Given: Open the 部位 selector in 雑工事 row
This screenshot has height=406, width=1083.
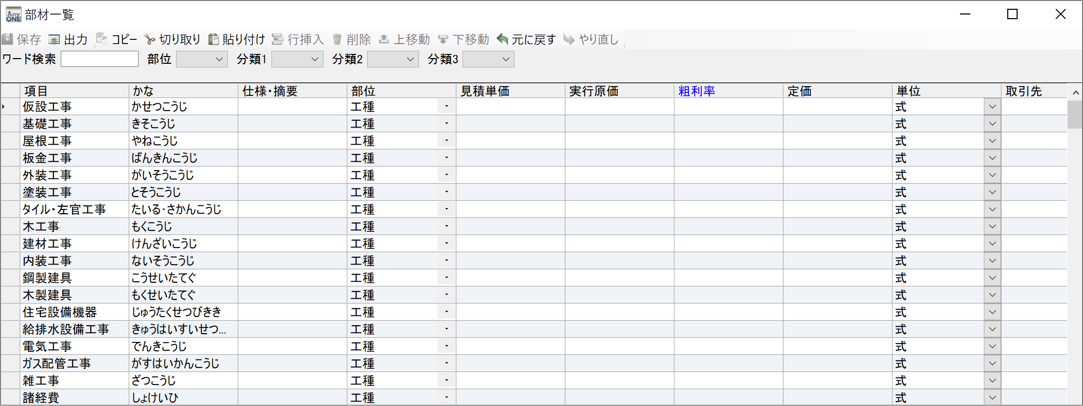Looking at the screenshot, I should point(446,380).
